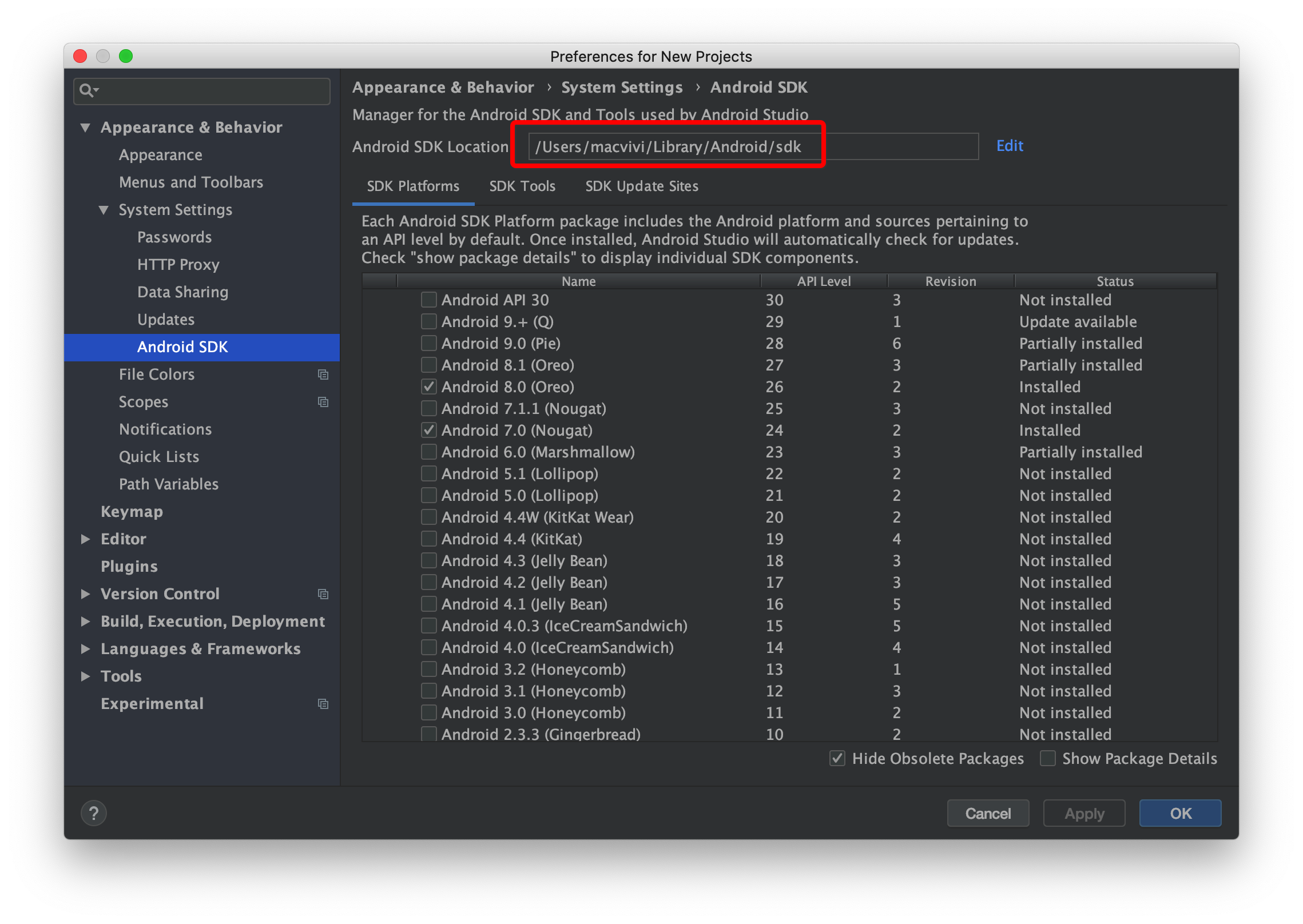Screen dimensions: 1303x924
Task: Check the Android API 30 checkbox
Action: pos(428,300)
